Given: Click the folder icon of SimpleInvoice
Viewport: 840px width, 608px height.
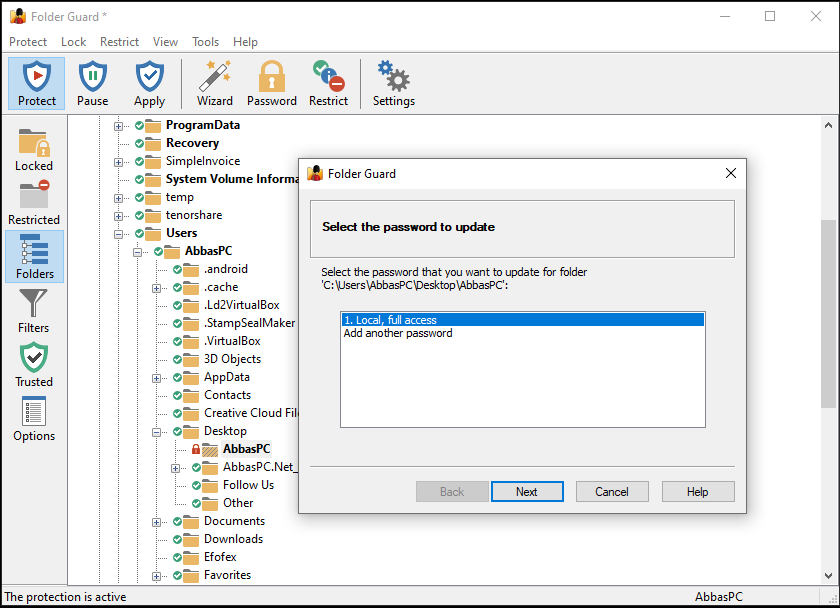Looking at the screenshot, I should [x=153, y=161].
